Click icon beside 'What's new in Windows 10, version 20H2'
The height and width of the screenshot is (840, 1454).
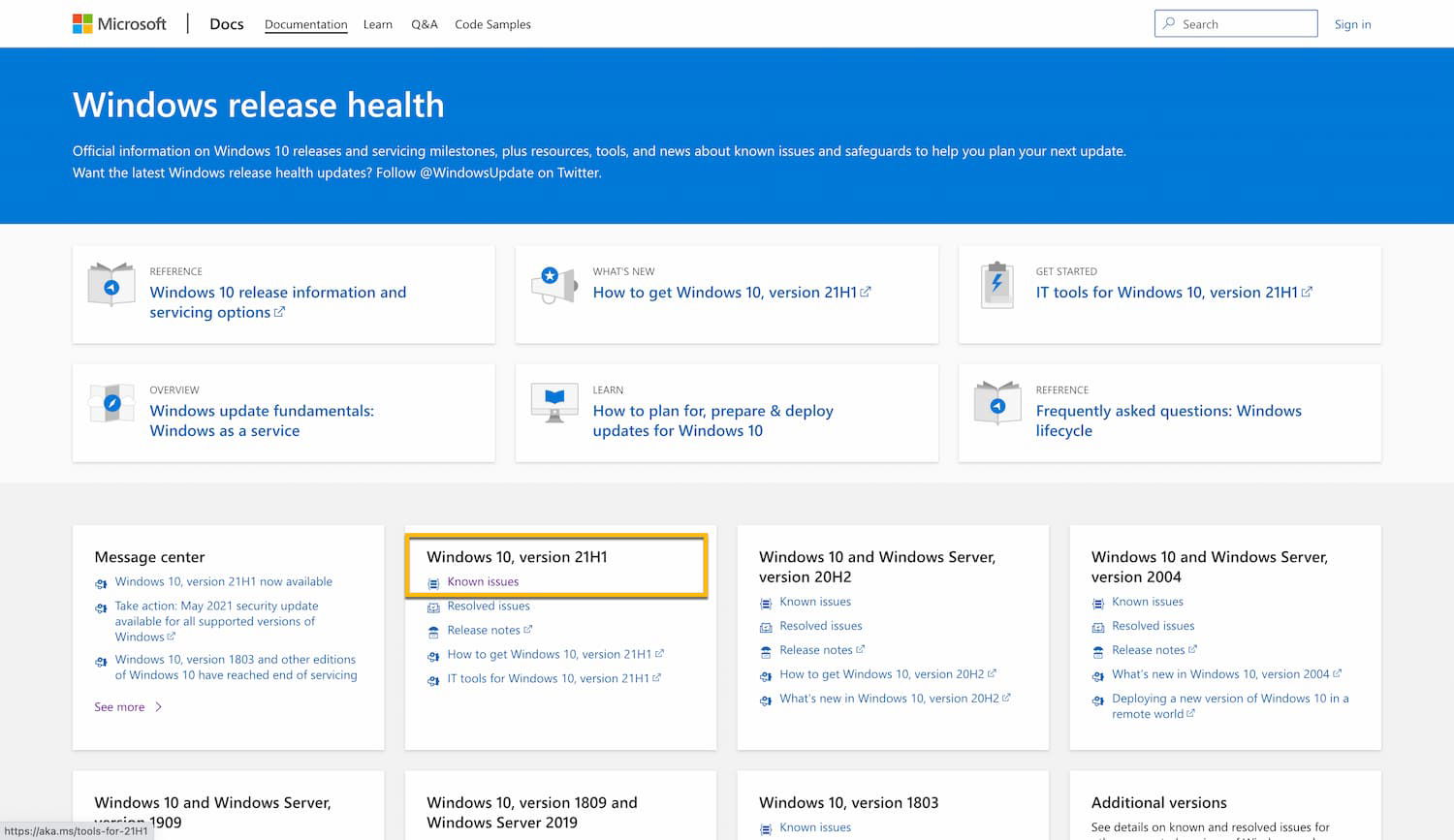[766, 700]
